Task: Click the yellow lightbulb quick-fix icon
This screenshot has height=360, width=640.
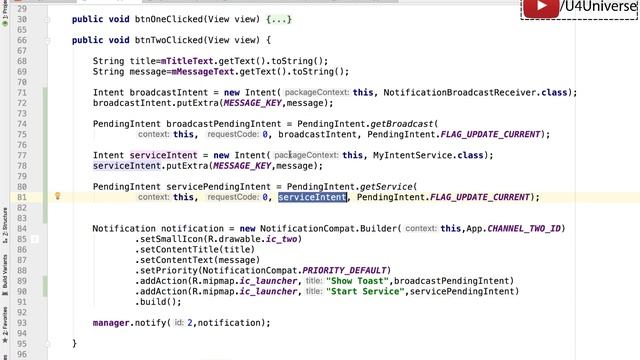Action: (x=58, y=196)
